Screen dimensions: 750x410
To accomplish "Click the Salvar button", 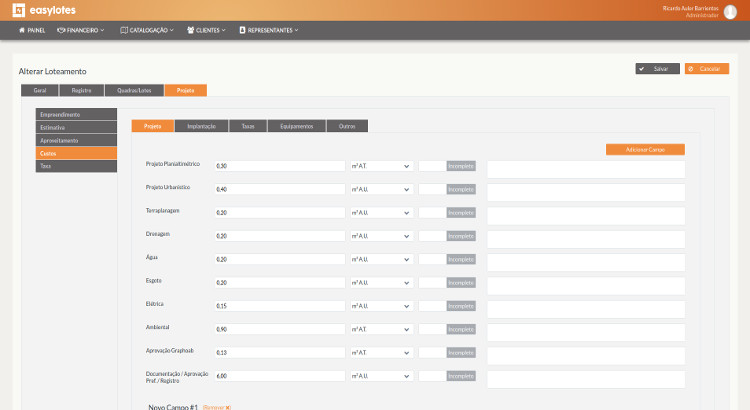I will click(x=657, y=69).
